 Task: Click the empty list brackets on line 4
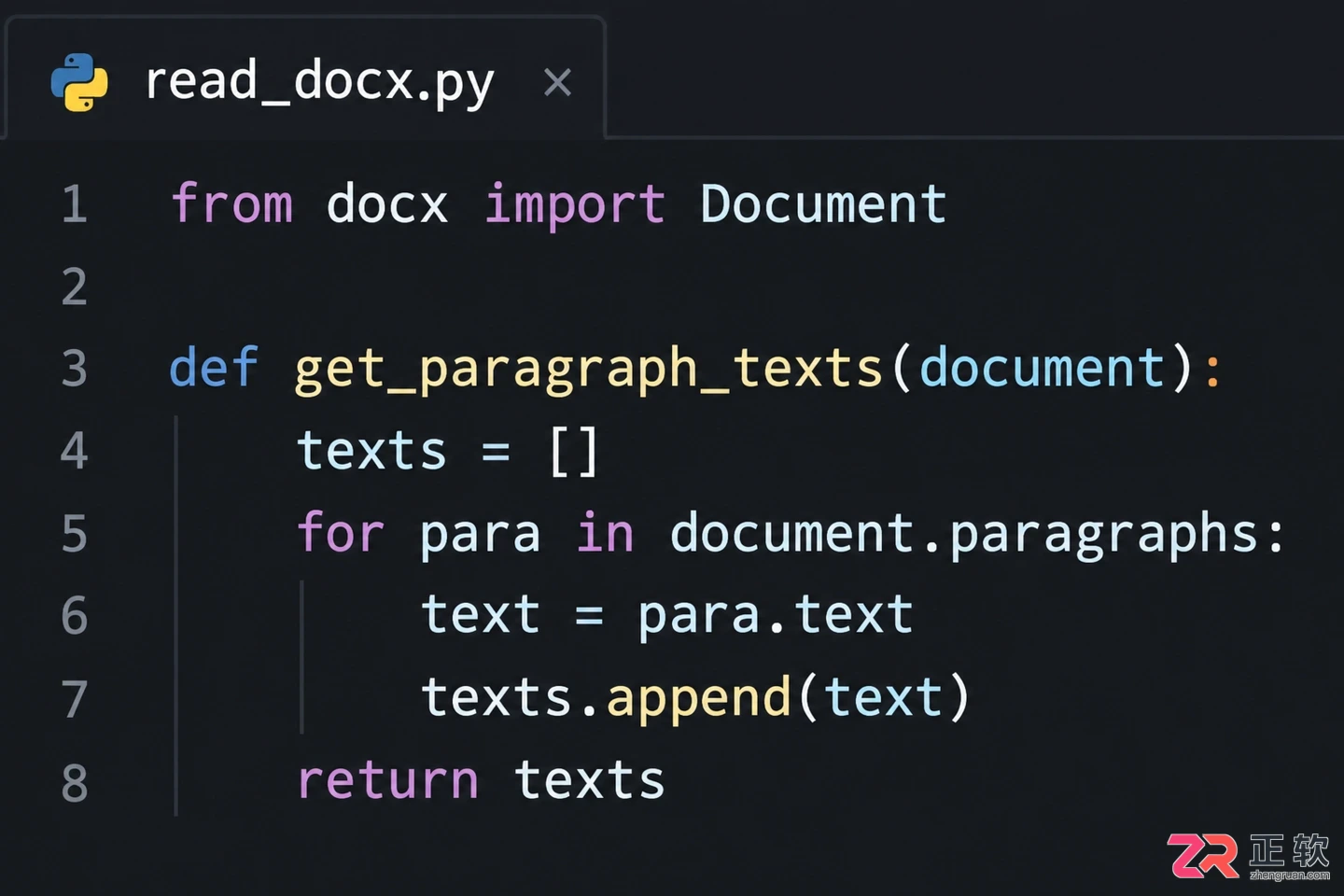tap(573, 453)
